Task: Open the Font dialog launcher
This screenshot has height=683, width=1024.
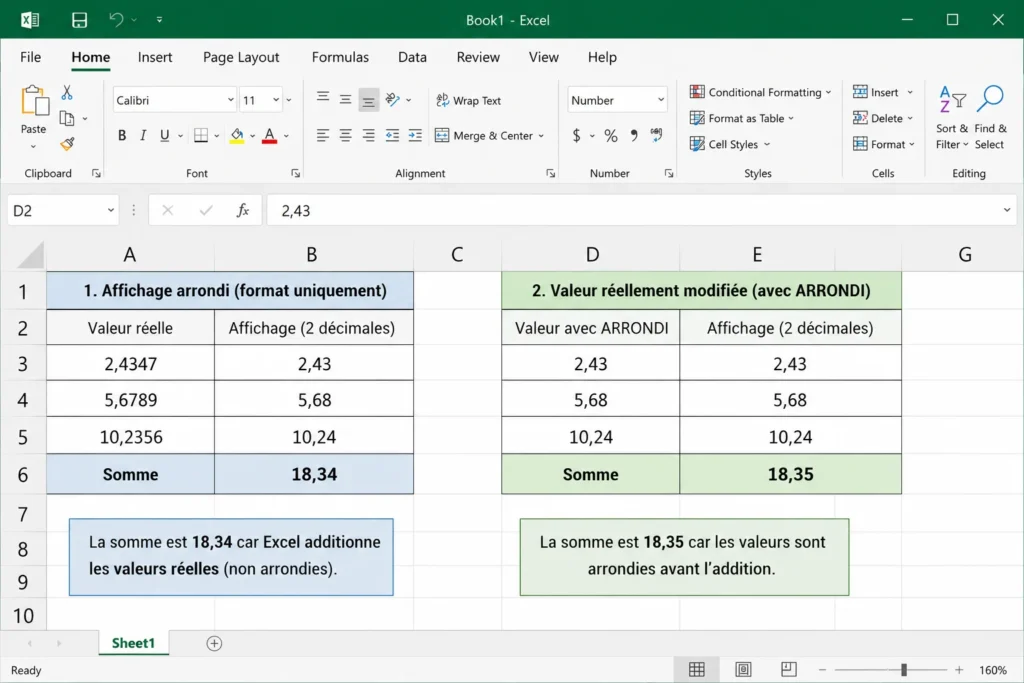Action: pyautogui.click(x=295, y=173)
